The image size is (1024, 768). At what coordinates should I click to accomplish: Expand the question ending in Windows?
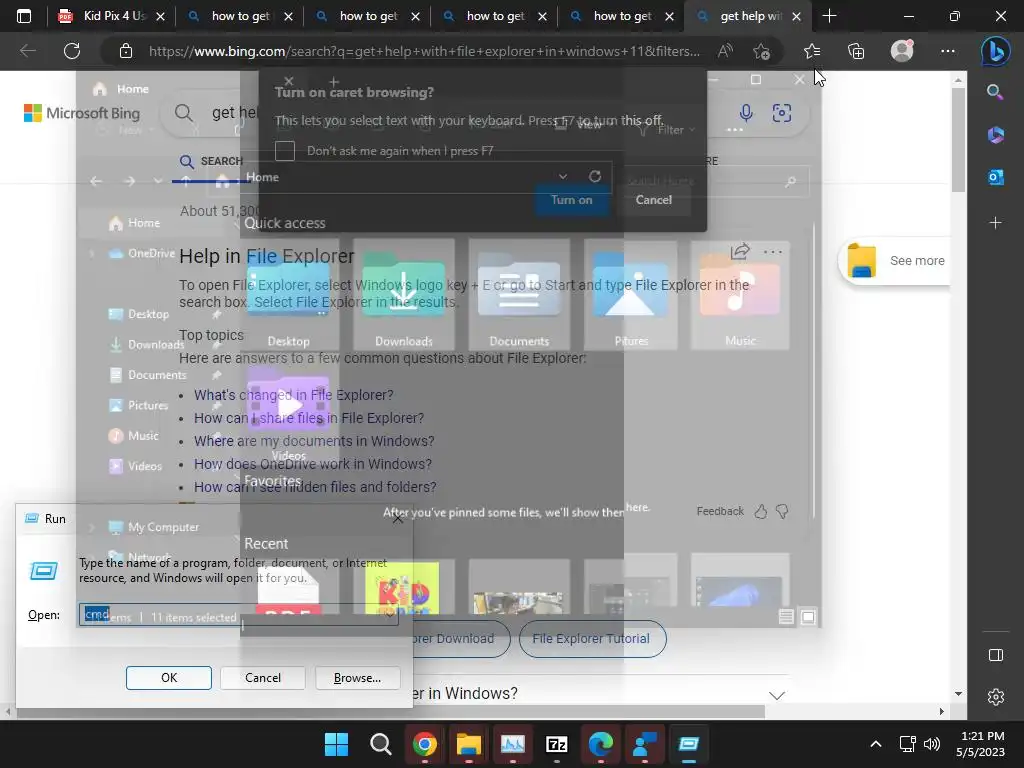tap(776, 696)
